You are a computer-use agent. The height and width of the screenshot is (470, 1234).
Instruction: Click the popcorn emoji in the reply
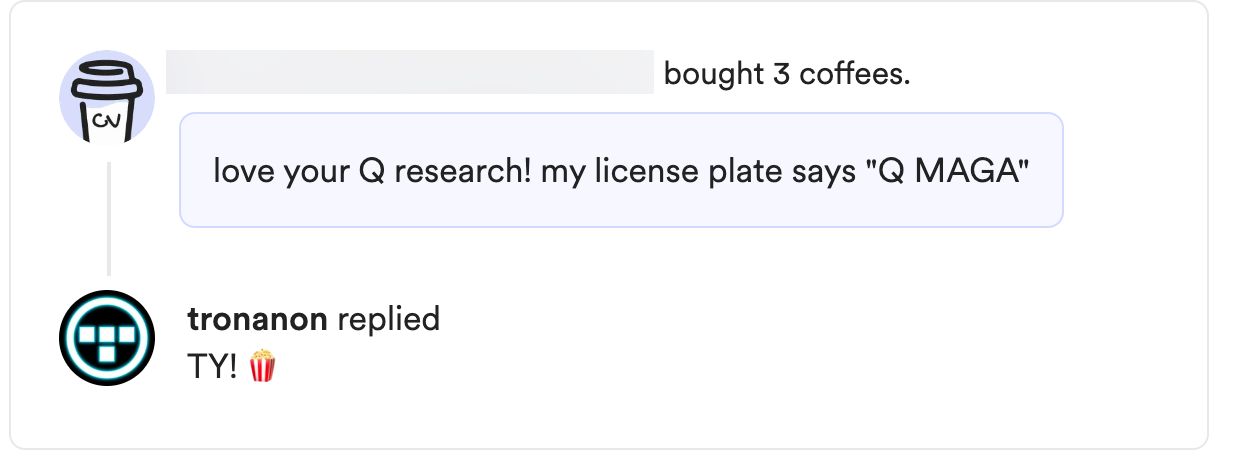pyautogui.click(x=262, y=366)
